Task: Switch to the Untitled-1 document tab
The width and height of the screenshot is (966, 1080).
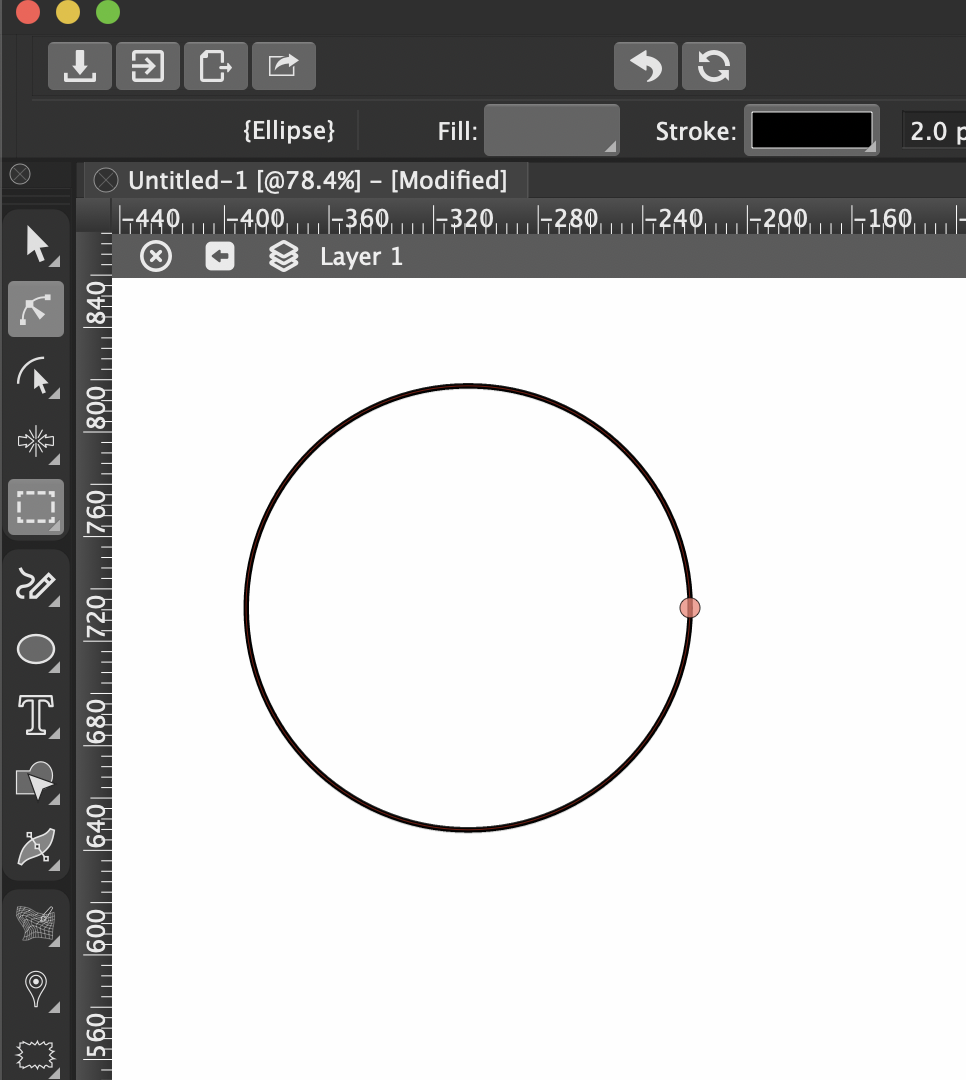Action: pyautogui.click(x=317, y=180)
